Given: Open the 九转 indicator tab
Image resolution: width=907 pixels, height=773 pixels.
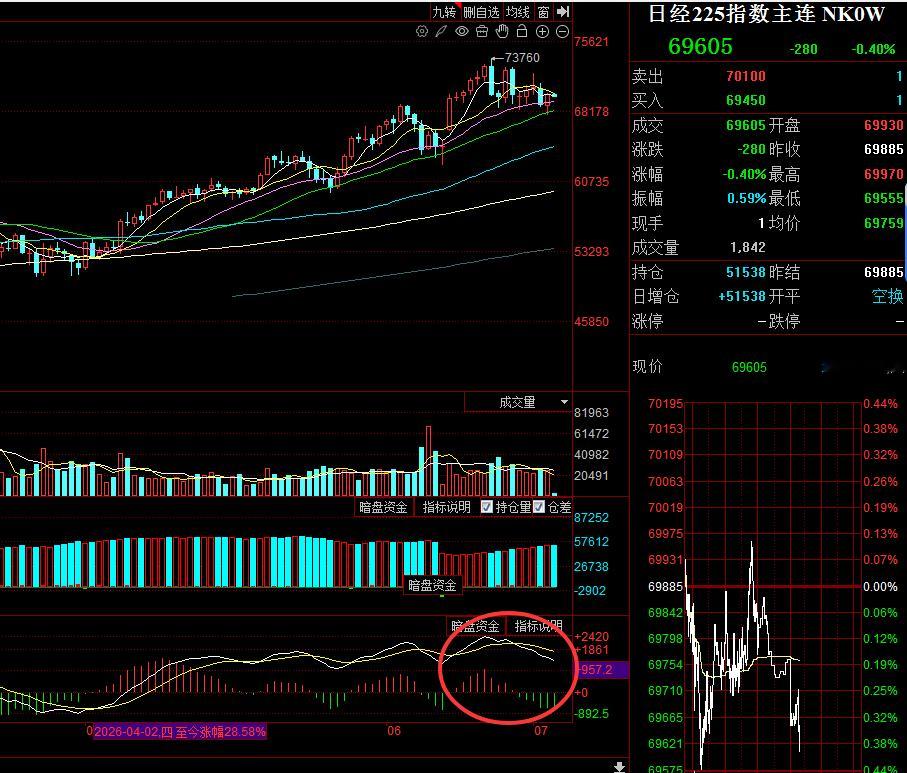Looking at the screenshot, I should pyautogui.click(x=444, y=12).
